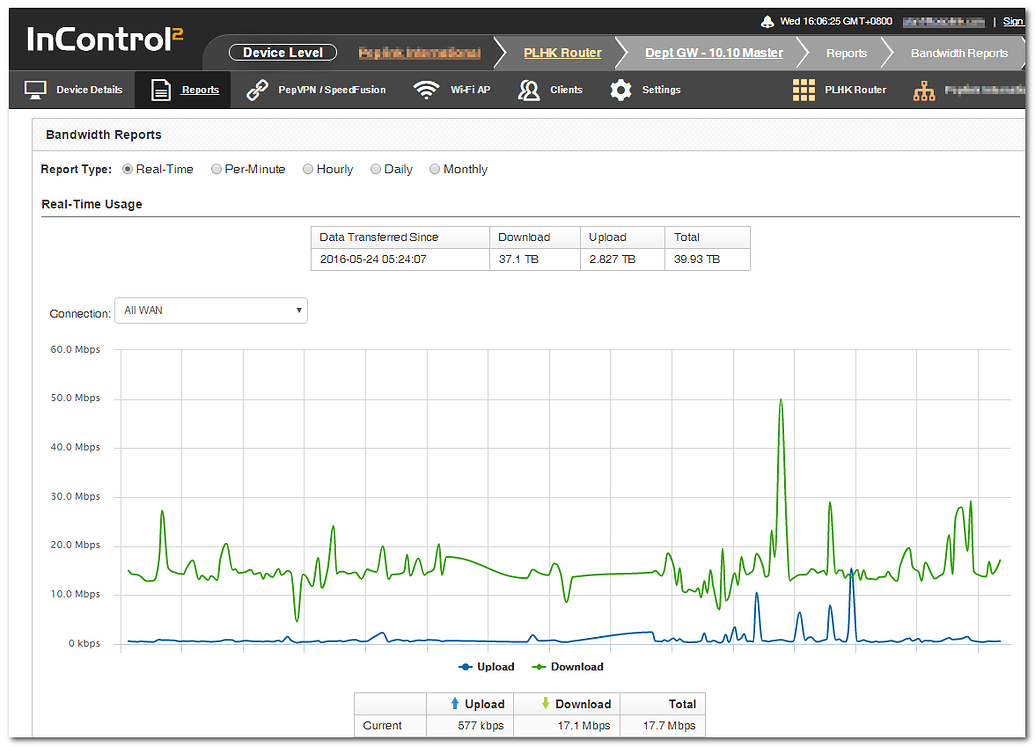
Task: Open PepVPN / SpeedFusion section
Action: [x=258, y=89]
